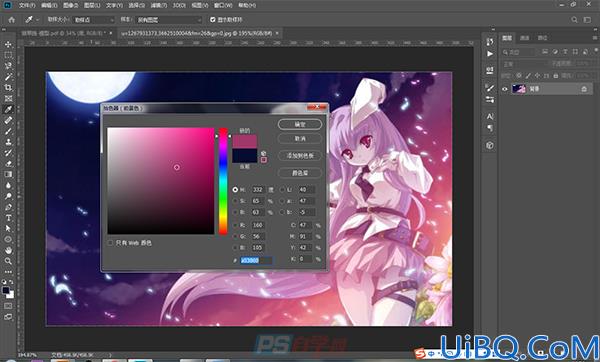Select the Magic Wand tool
Image resolution: width=600 pixels, height=362 pixels.
coord(8,77)
